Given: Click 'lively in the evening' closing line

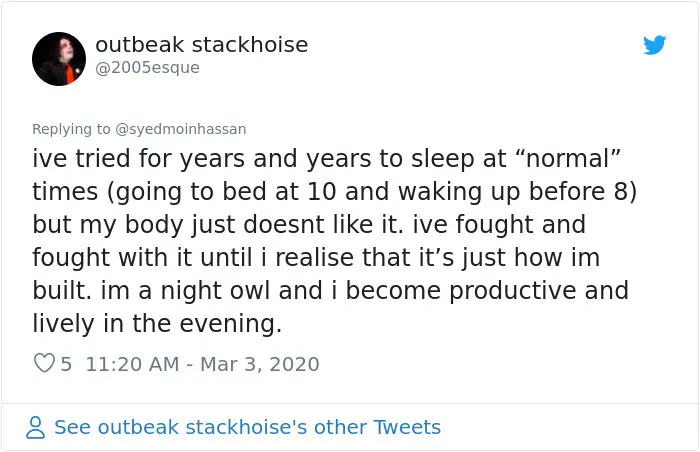Looking at the screenshot, I should 157,323.
